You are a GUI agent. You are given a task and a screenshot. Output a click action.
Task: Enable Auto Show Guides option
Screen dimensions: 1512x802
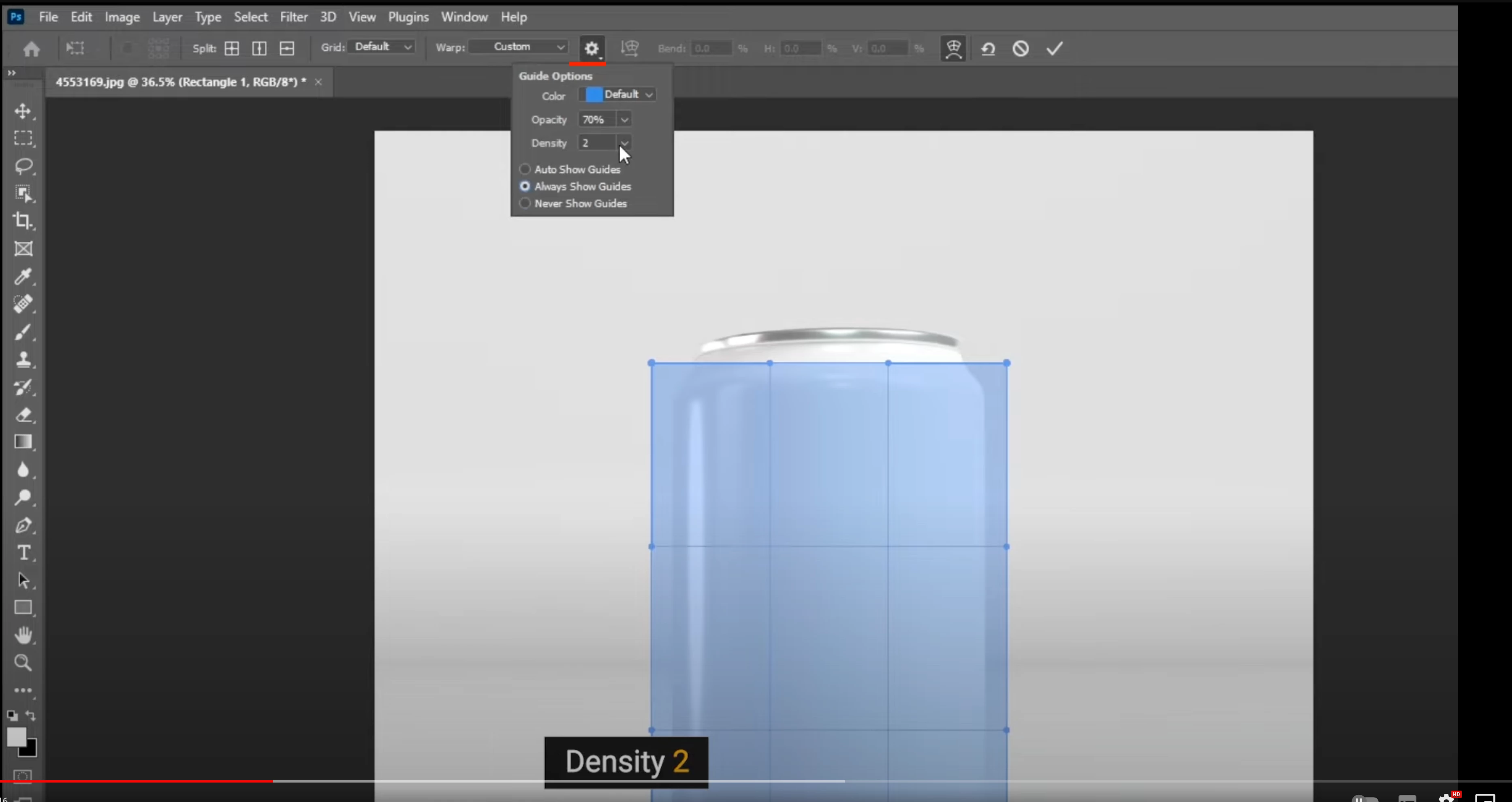(x=525, y=170)
